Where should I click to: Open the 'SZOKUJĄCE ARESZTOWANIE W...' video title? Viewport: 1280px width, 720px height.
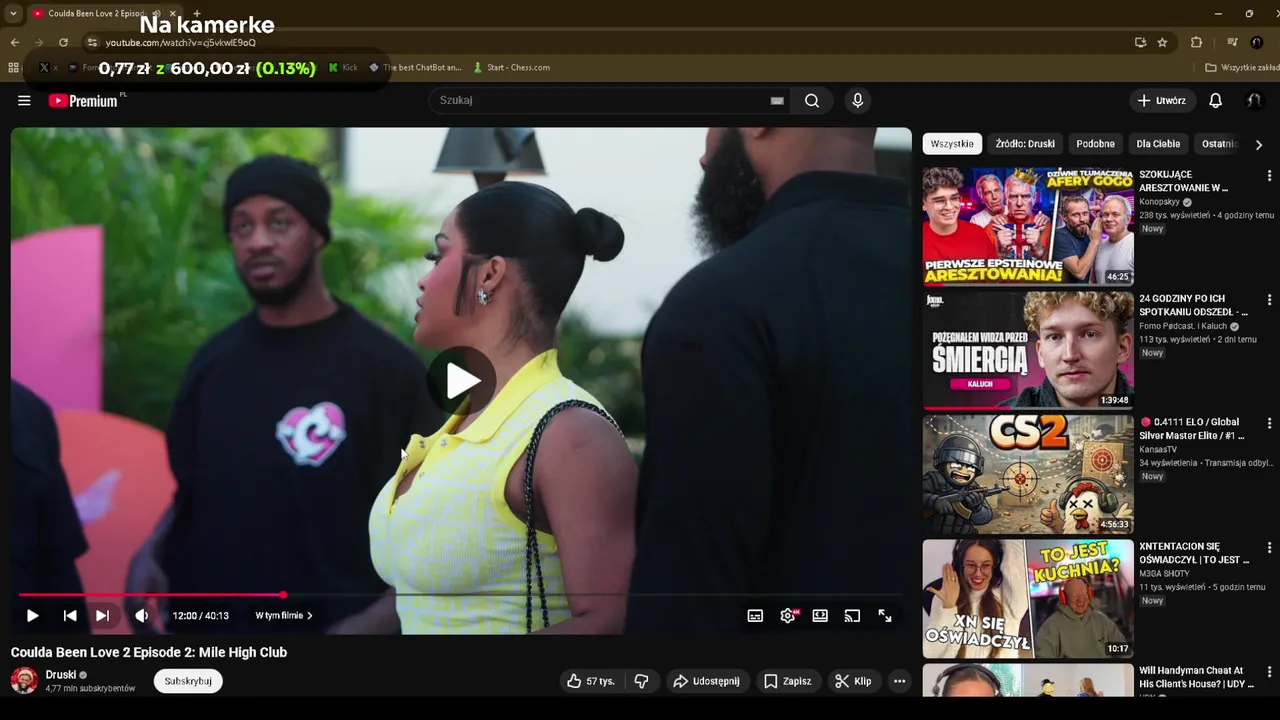point(1184,181)
